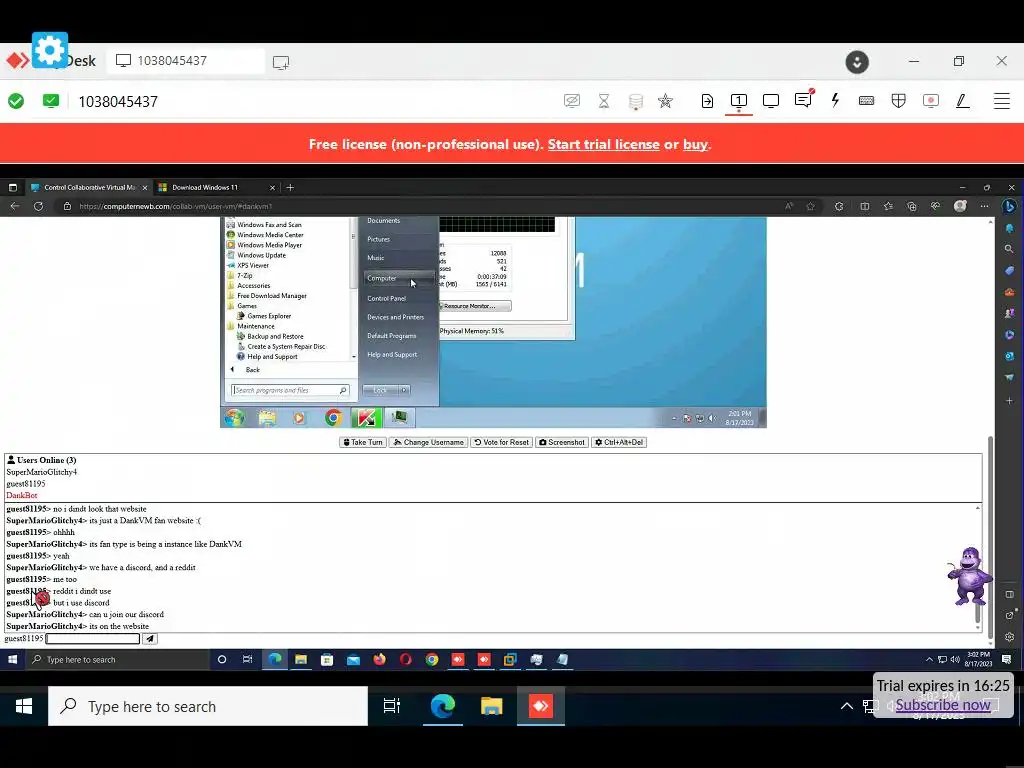
Task: Focus the chat message input box
Action: [93, 639]
